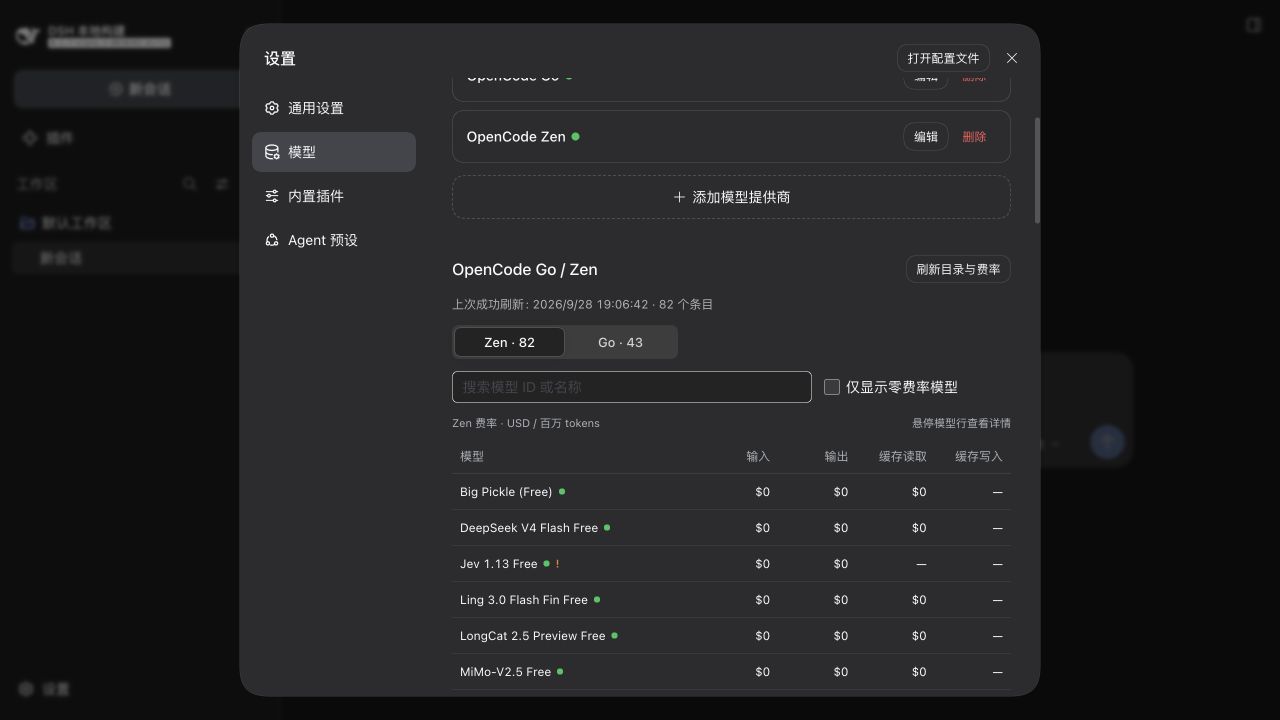The height and width of the screenshot is (720, 1280).
Task: Click the Zen 费率 · USD / 百万 tokens label
Action: [526, 423]
